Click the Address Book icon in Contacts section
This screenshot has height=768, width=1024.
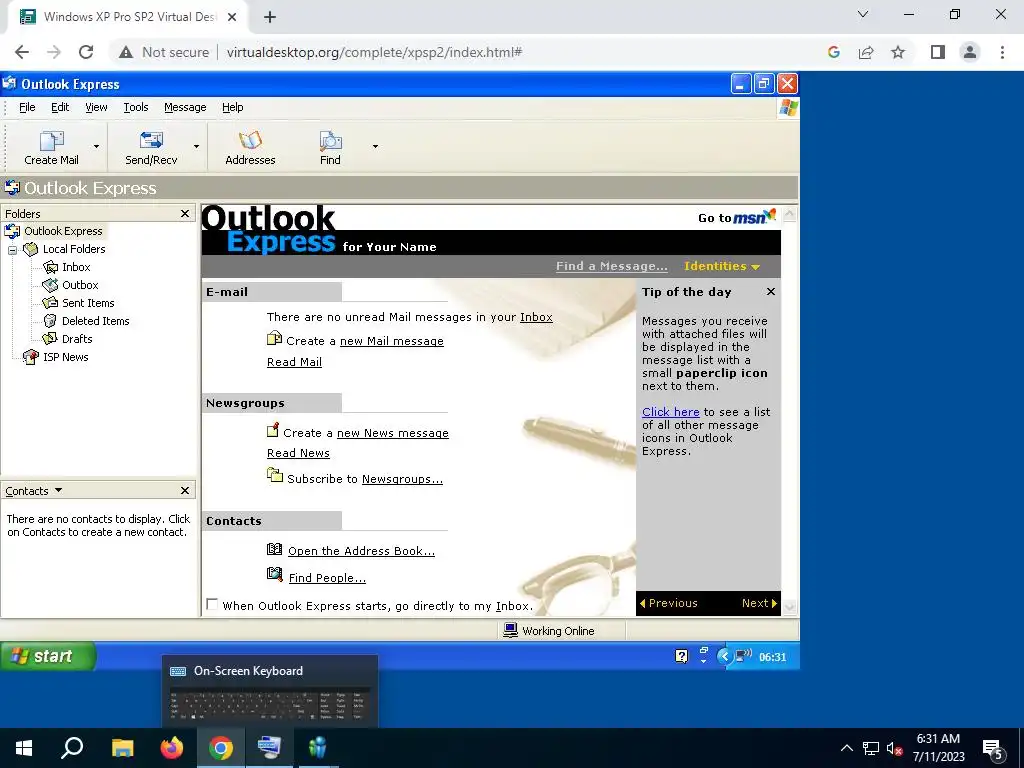point(274,549)
